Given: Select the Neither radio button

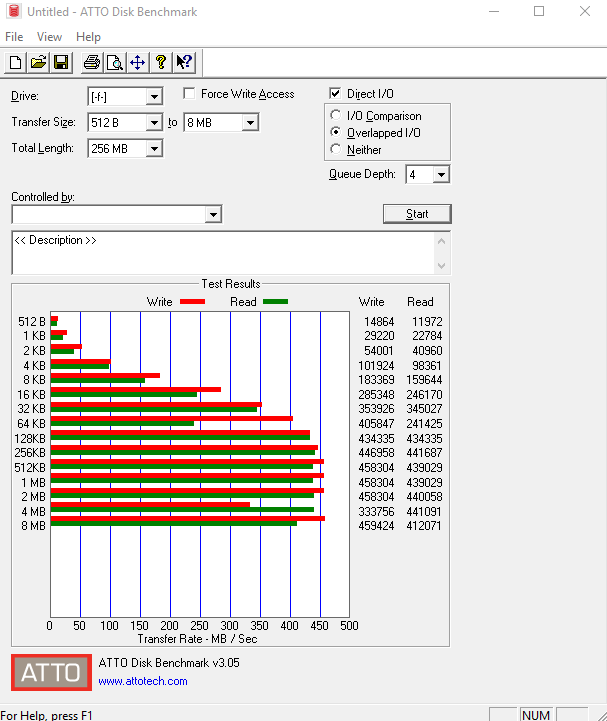Looking at the screenshot, I should click(336, 149).
